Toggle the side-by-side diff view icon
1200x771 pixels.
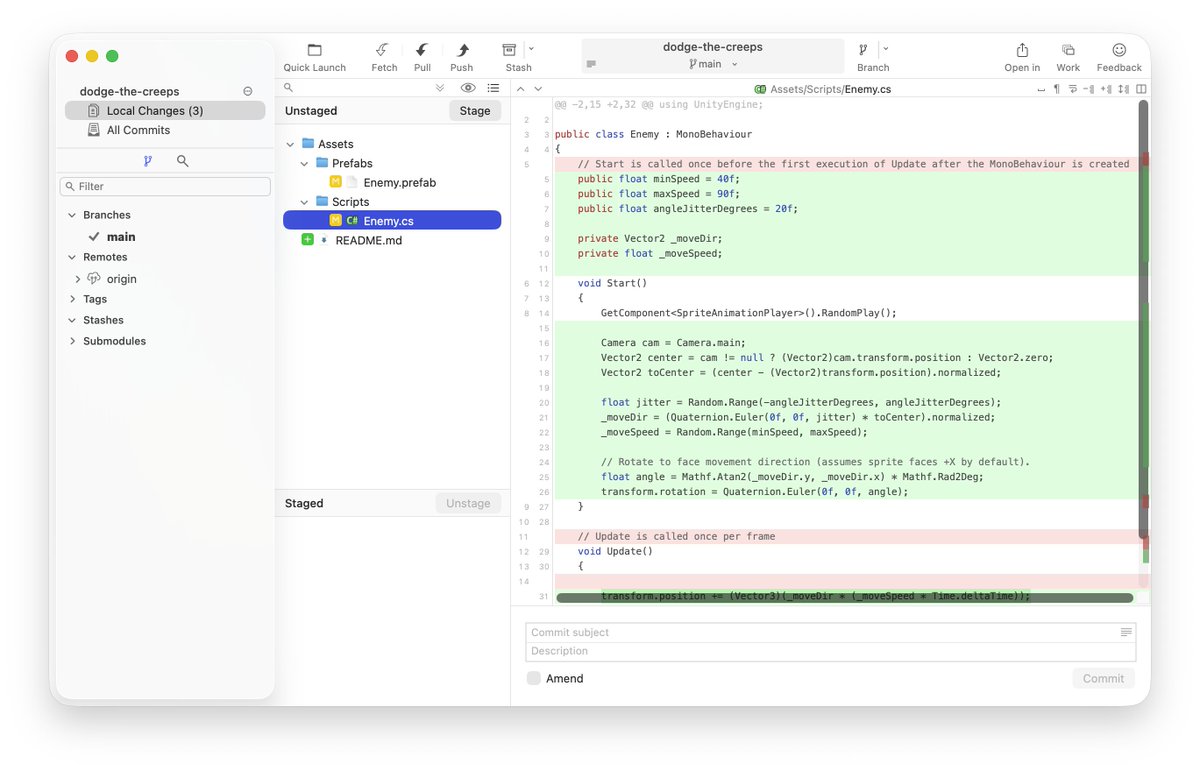(x=1141, y=89)
